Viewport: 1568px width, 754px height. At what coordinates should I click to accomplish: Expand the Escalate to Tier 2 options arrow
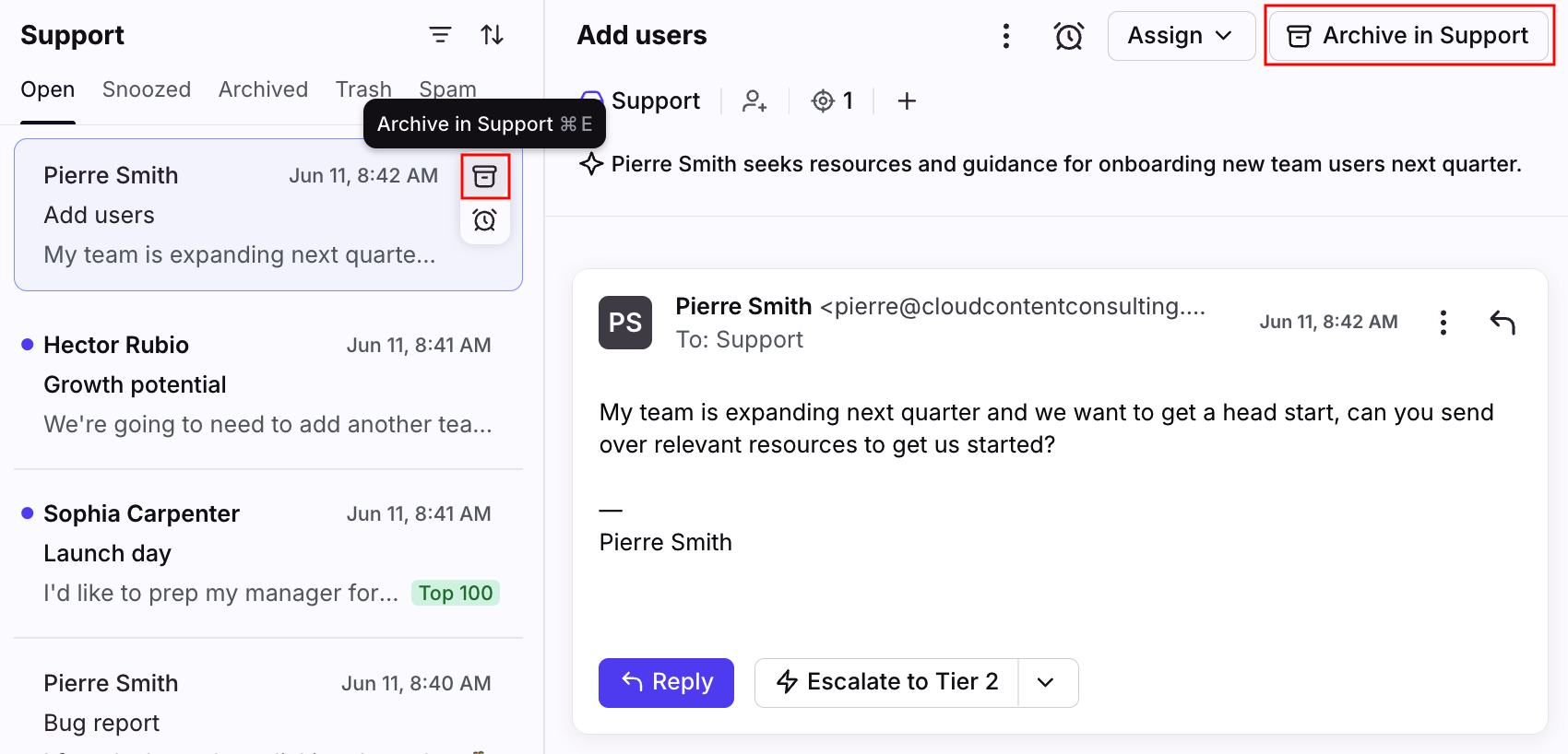[1048, 683]
